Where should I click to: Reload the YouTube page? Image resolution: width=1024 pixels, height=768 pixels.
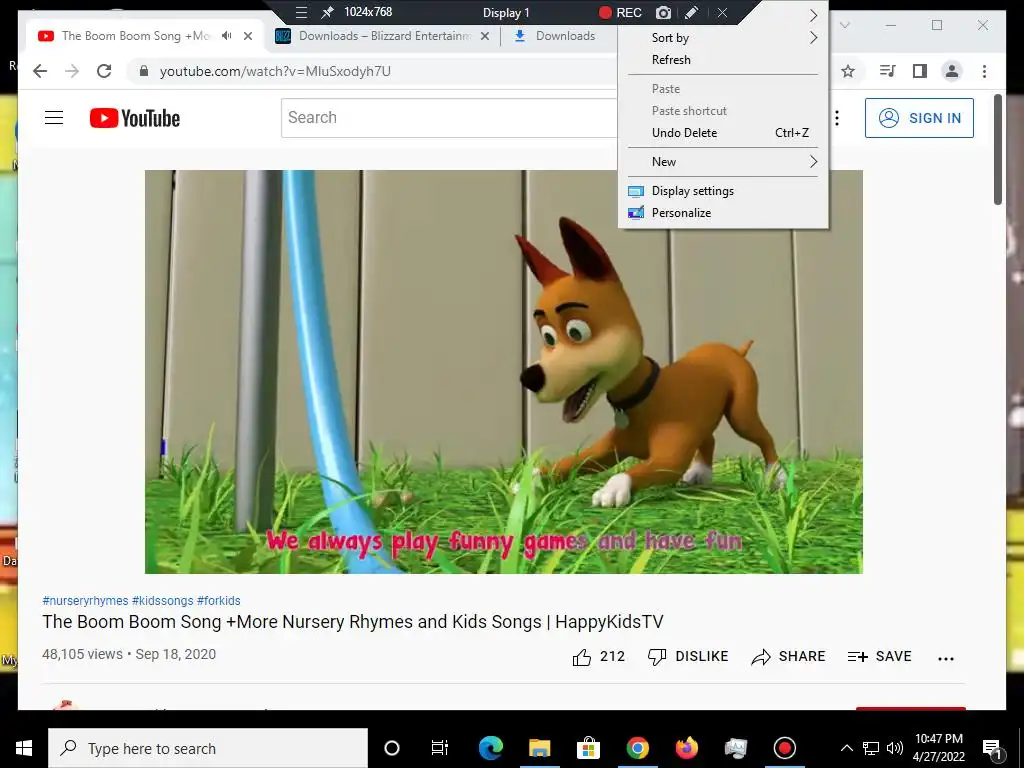pos(104,71)
